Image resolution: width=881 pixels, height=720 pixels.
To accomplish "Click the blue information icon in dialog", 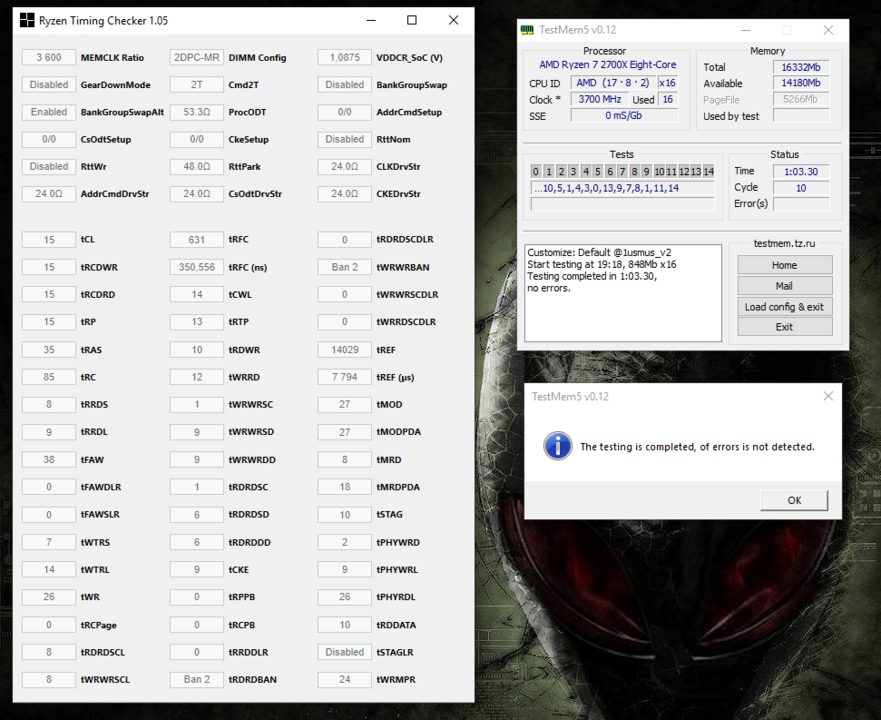I will pos(557,446).
